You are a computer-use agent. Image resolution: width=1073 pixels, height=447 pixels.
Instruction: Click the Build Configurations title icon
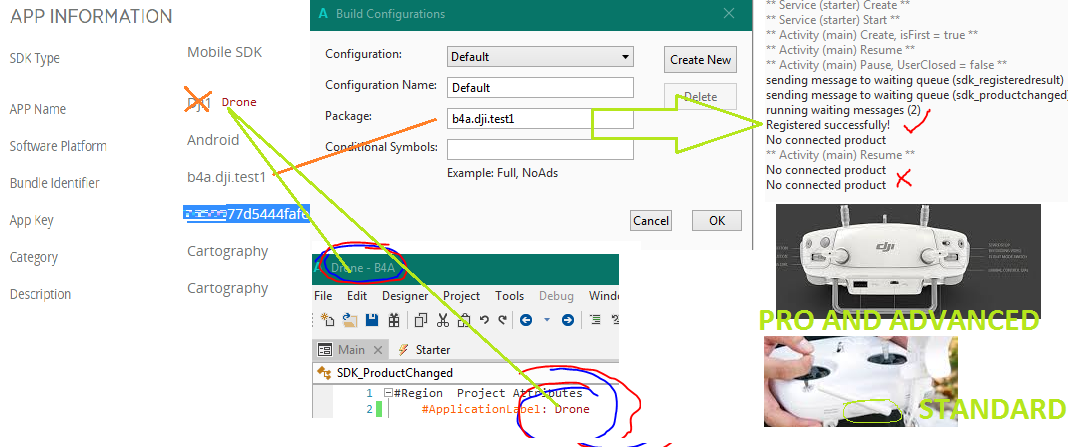(323, 14)
